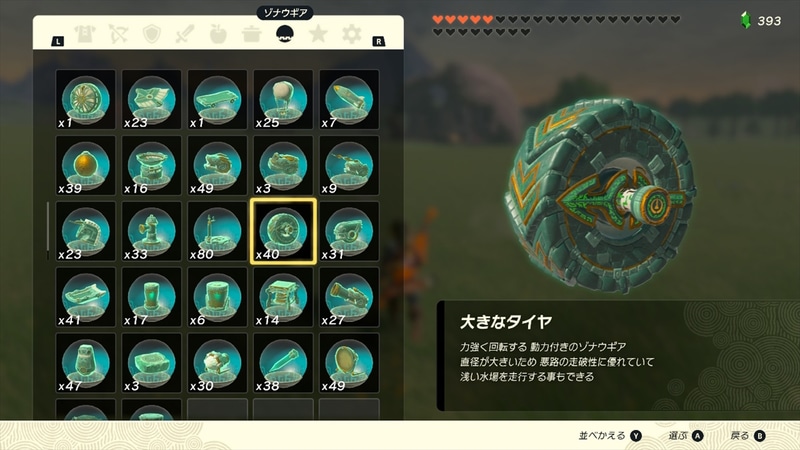This screenshot has width=800, height=450.
Task: Select the Zonai fan item x1
Action: [86, 99]
